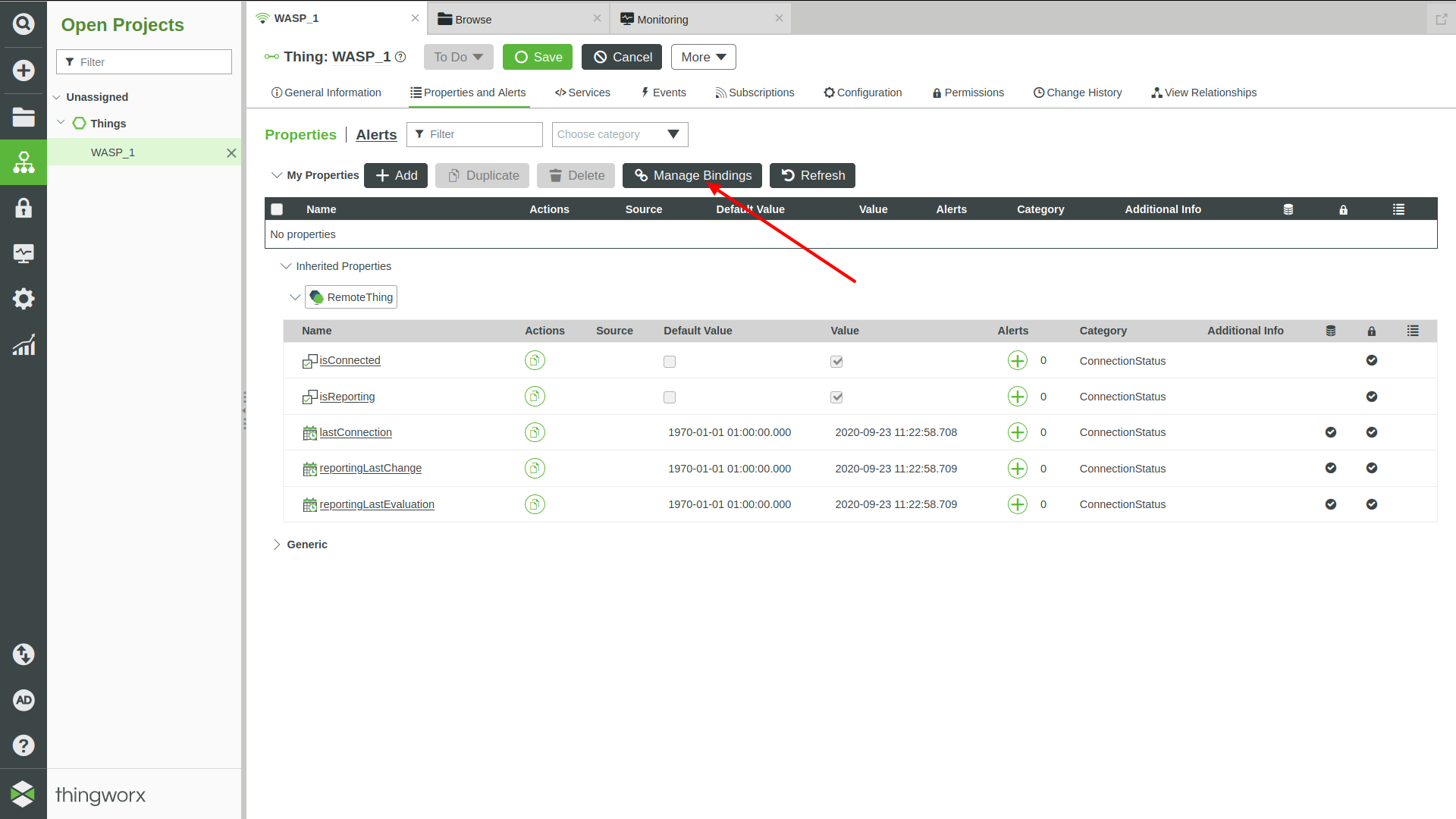Toggle the isReporting value checkbox
This screenshot has height=819, width=1456.
tap(836, 397)
